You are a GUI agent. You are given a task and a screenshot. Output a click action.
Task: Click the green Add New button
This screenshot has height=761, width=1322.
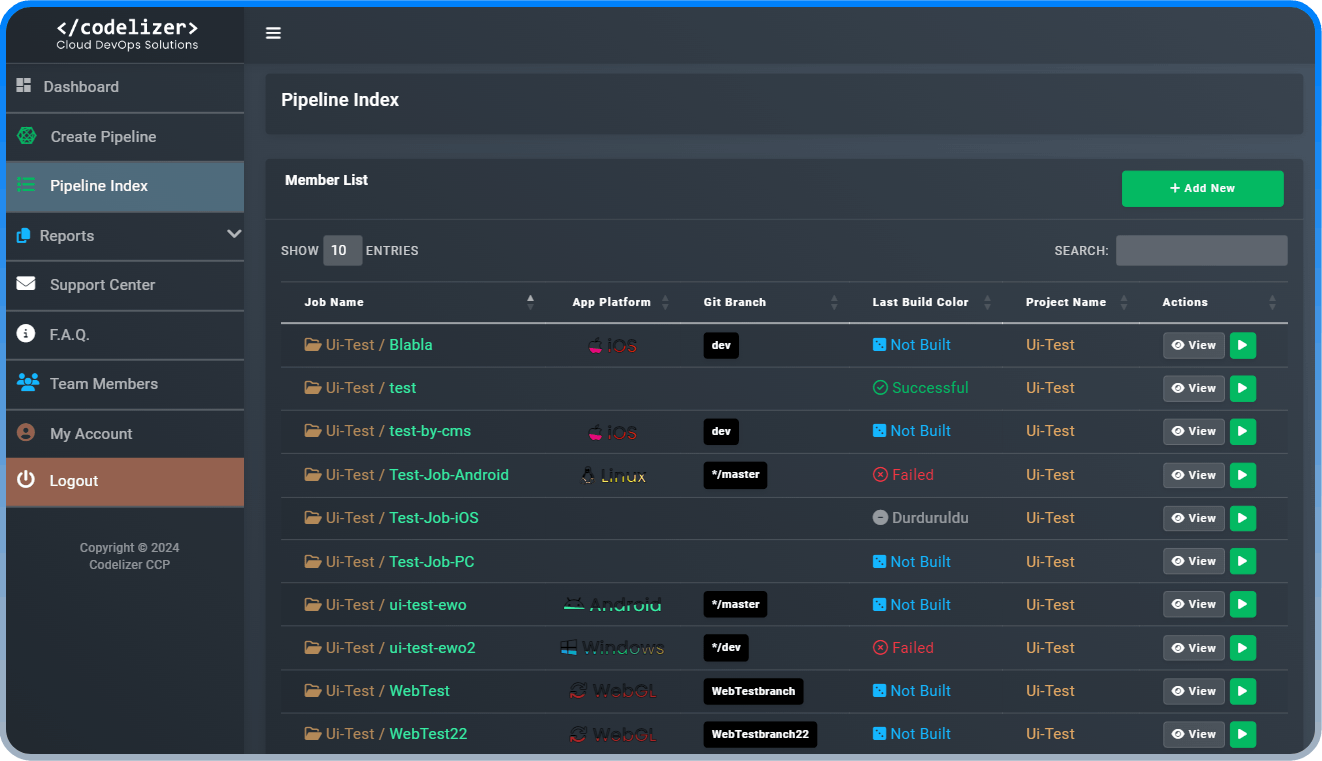[1202, 188]
